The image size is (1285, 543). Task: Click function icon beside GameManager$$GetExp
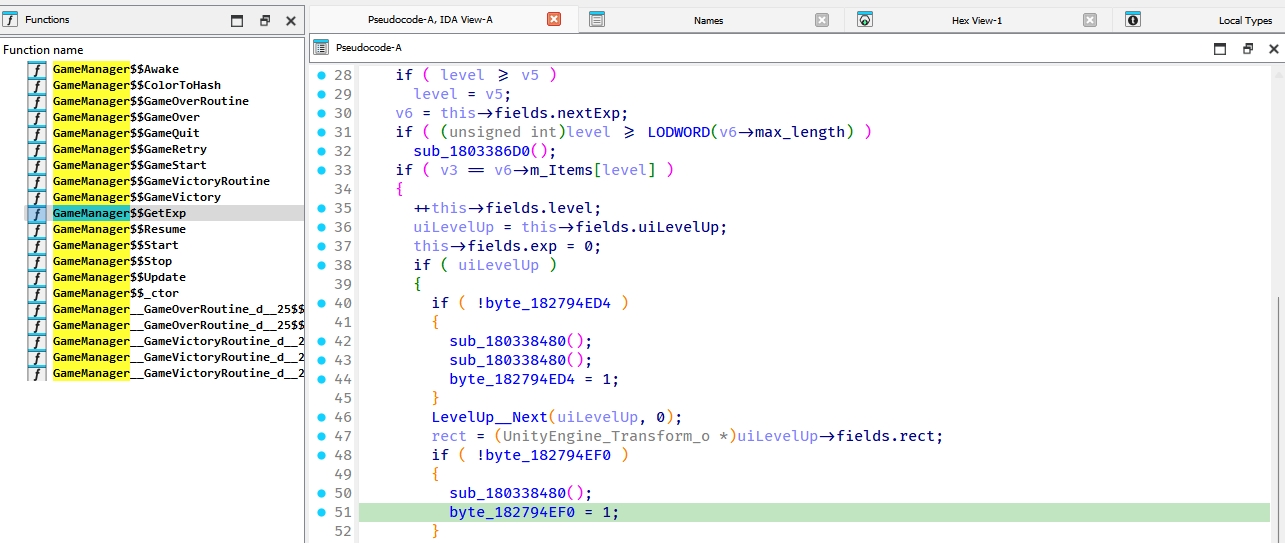(x=37, y=213)
